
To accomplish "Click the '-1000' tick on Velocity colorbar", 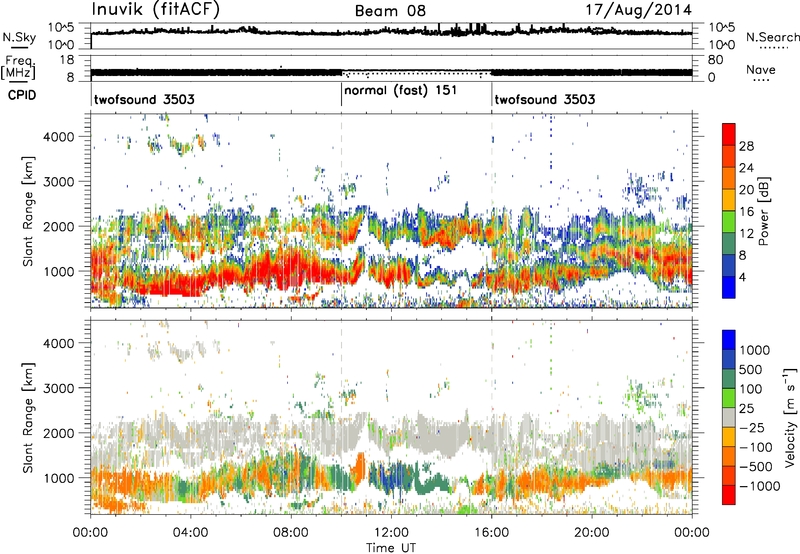I will (760, 486).
